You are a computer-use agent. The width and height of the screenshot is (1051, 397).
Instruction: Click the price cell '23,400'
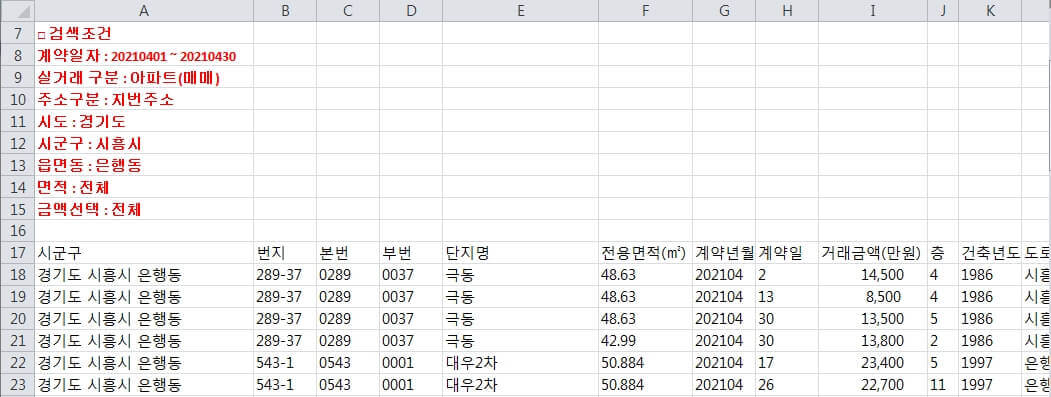tap(873, 363)
